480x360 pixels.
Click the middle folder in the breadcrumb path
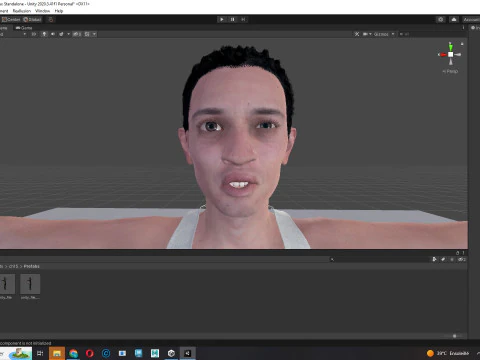13,266
